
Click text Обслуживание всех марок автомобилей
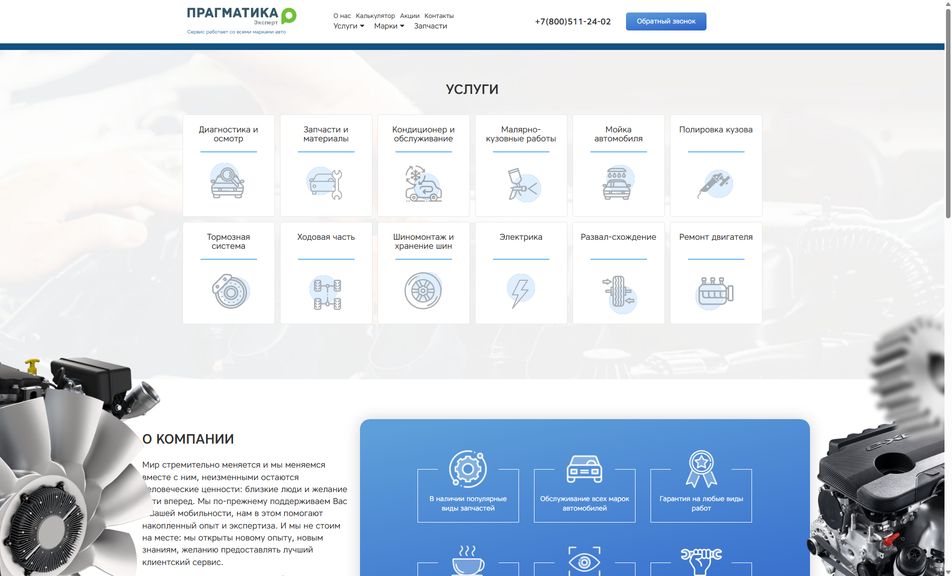[x=584, y=503]
